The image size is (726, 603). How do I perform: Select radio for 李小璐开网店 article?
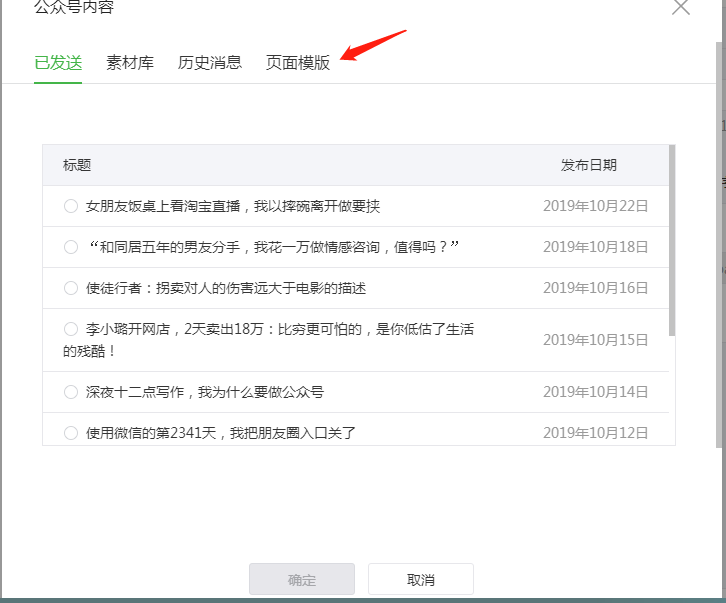click(x=71, y=329)
